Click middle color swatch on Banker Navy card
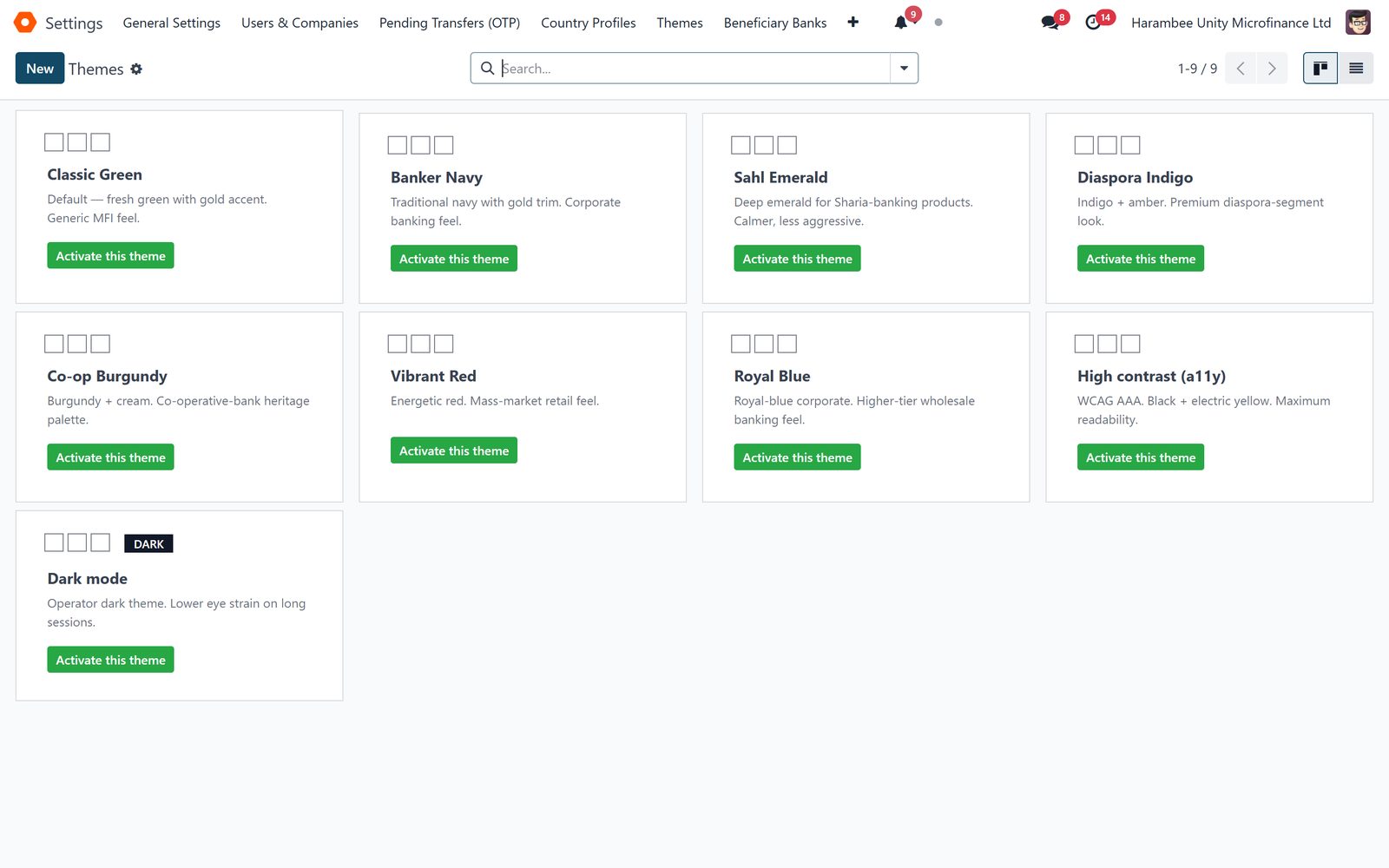The image size is (1389, 868). click(x=420, y=145)
